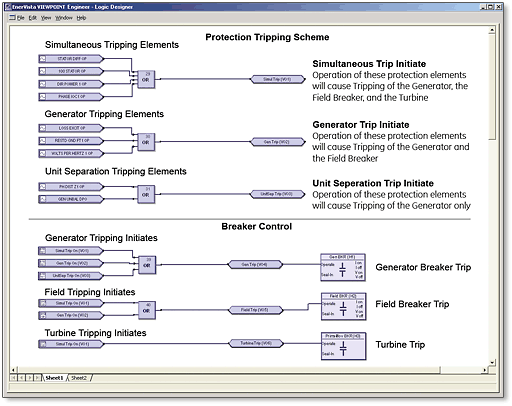512x406 pixels.
Task: Go to next sheet tab navigation arrow
Action: tap(30, 378)
